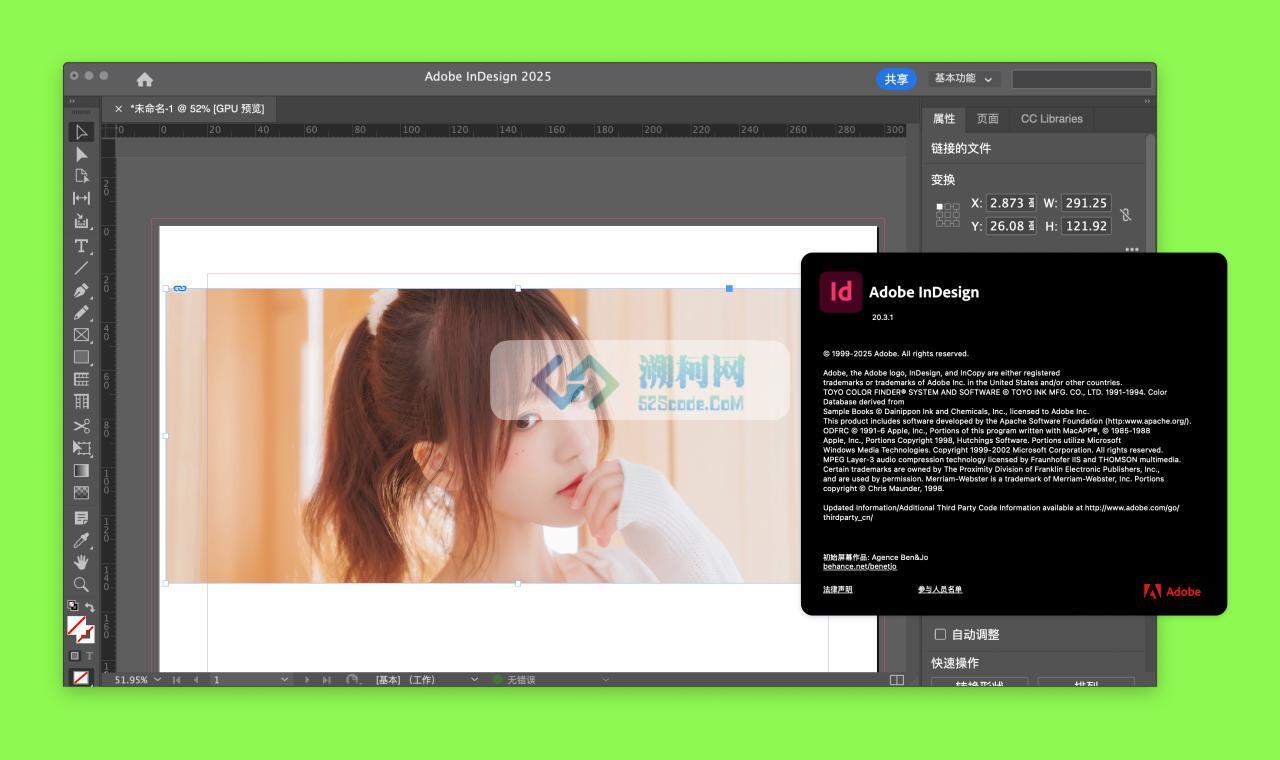
Task: Select the Eyedropper tool
Action: pyautogui.click(x=82, y=540)
